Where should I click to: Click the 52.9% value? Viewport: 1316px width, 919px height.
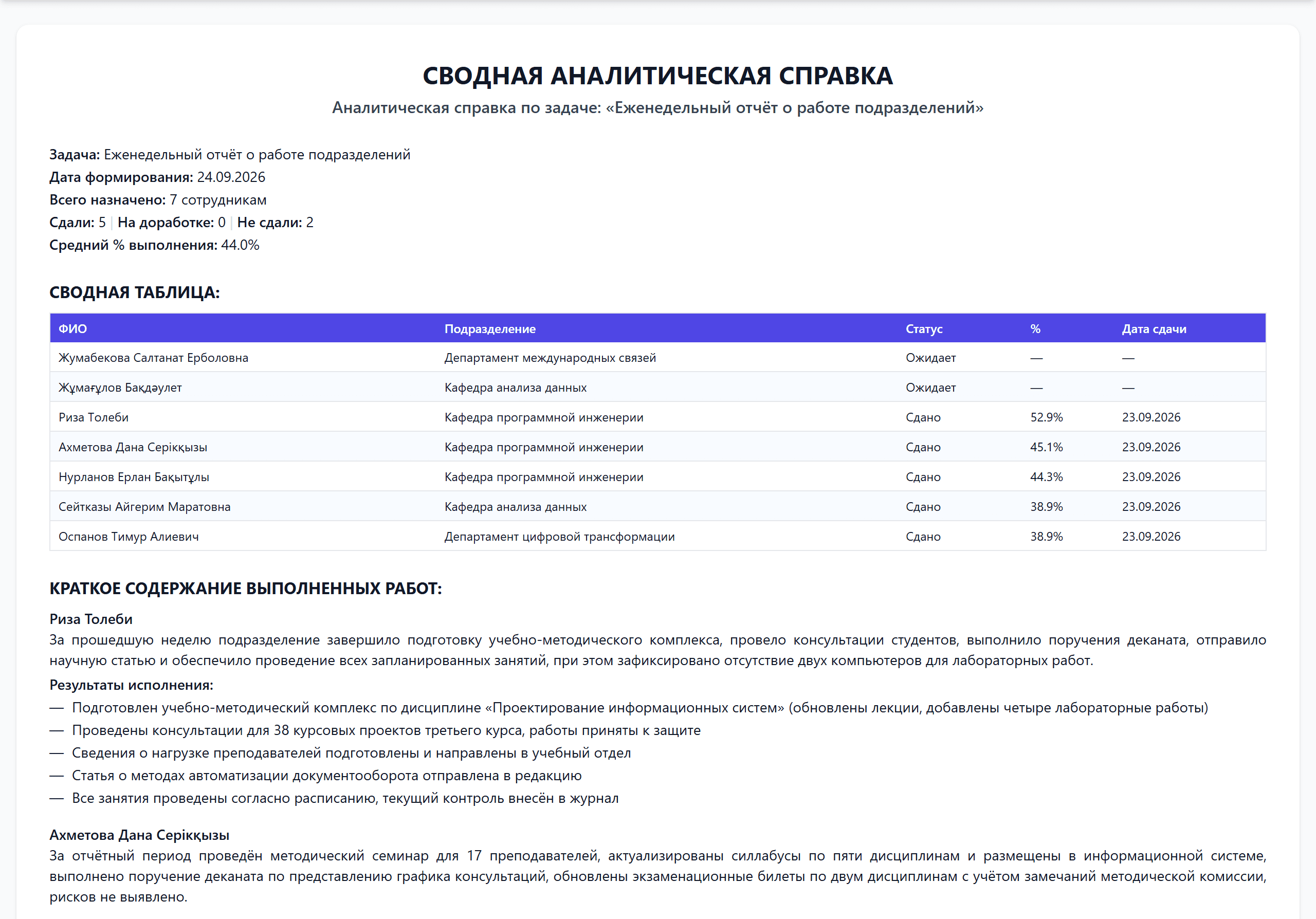[x=1047, y=417]
